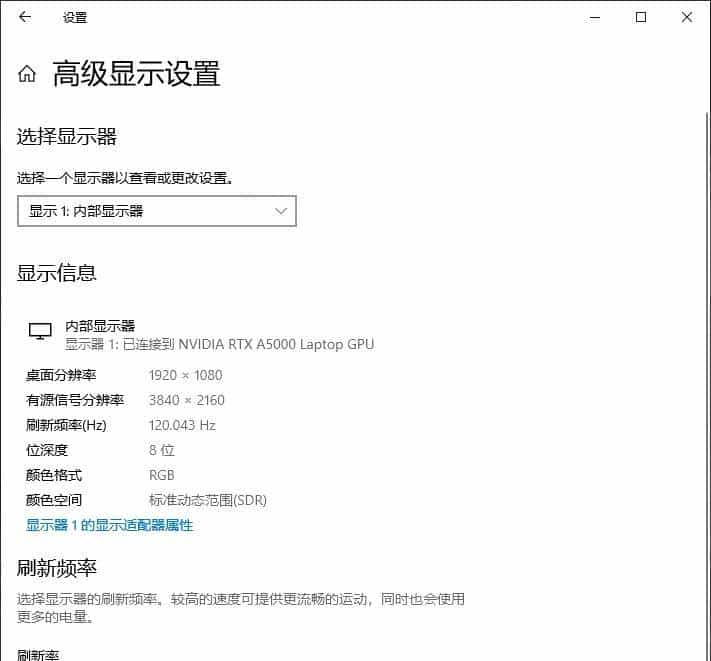Click the 位深度 label
711x661 pixels.
[x=47, y=450]
